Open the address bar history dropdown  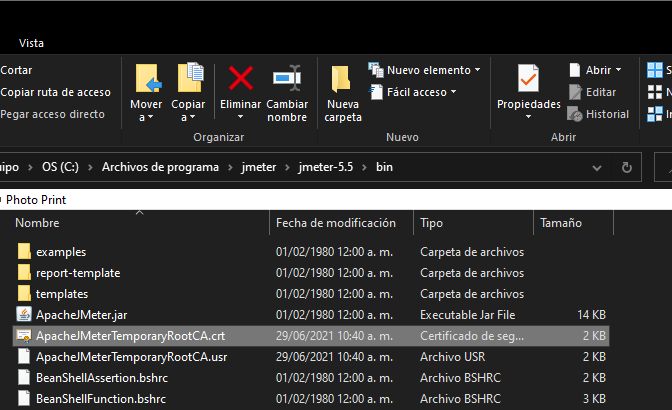597,168
